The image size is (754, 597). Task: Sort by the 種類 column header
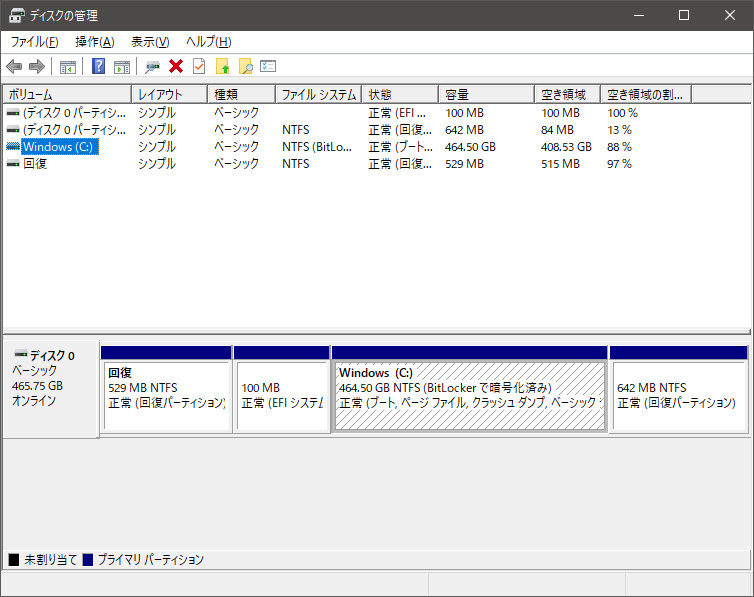242,95
